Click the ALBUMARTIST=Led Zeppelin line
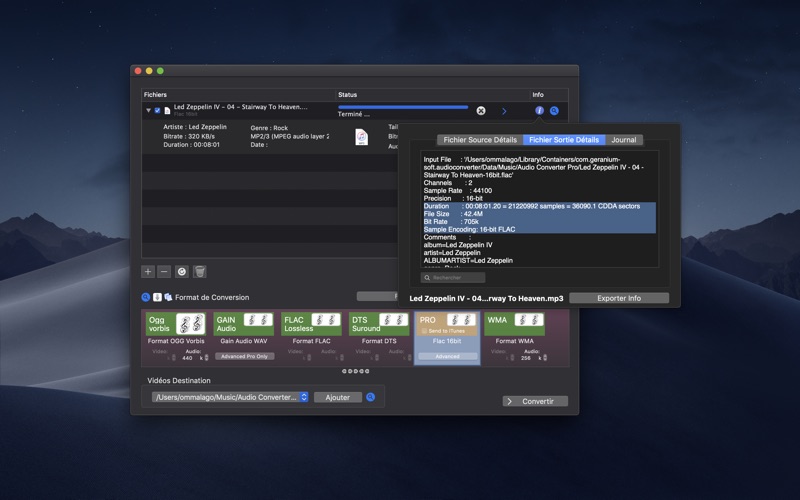Screen dimensions: 800x500 pos(468,260)
